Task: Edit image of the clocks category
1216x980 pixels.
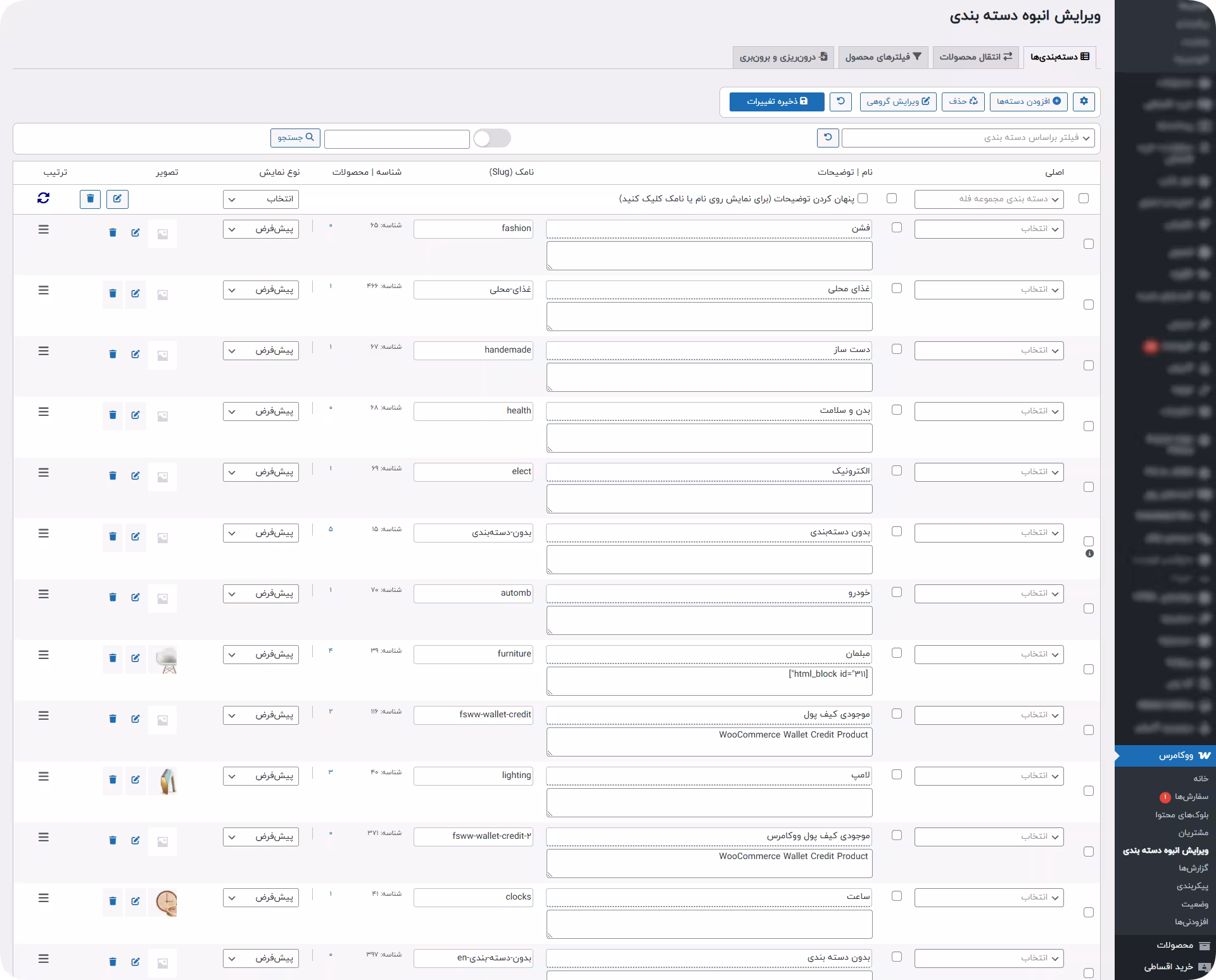Action: [136, 901]
